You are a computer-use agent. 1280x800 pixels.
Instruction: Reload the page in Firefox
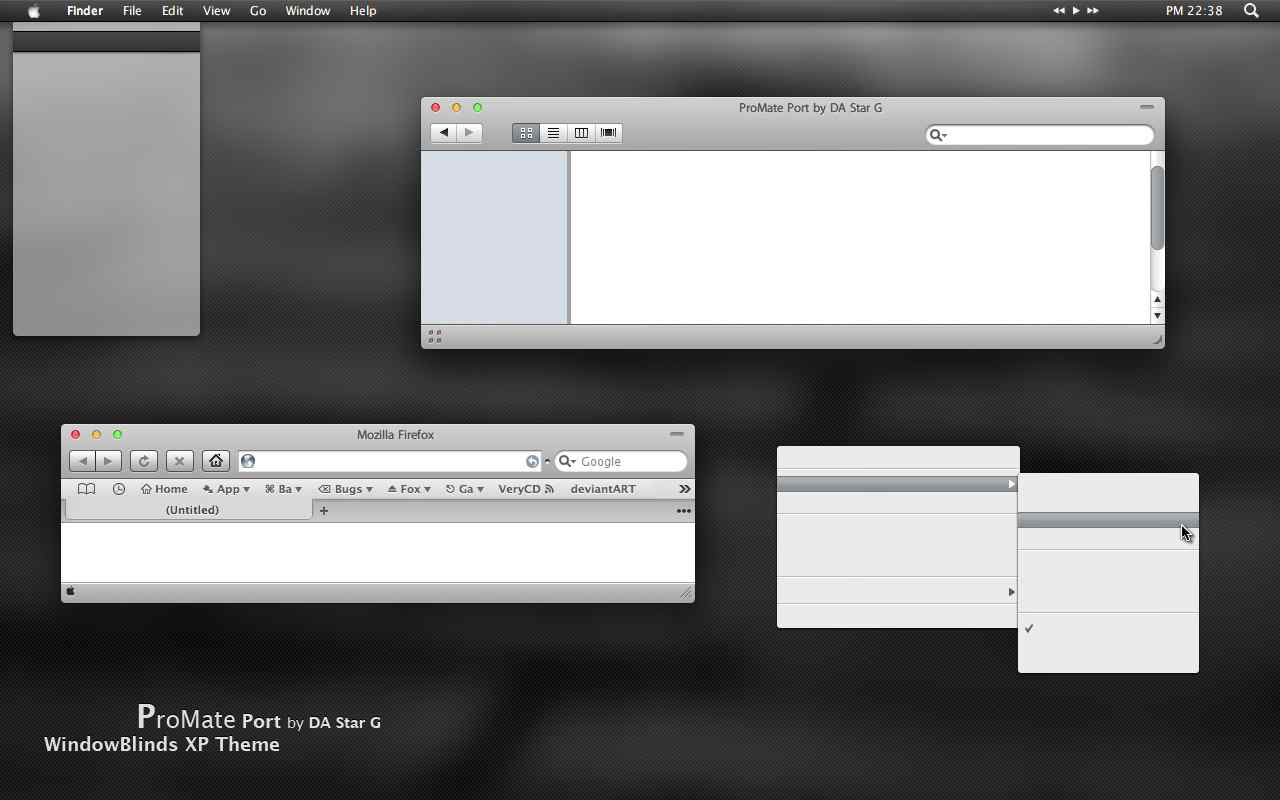(143, 461)
